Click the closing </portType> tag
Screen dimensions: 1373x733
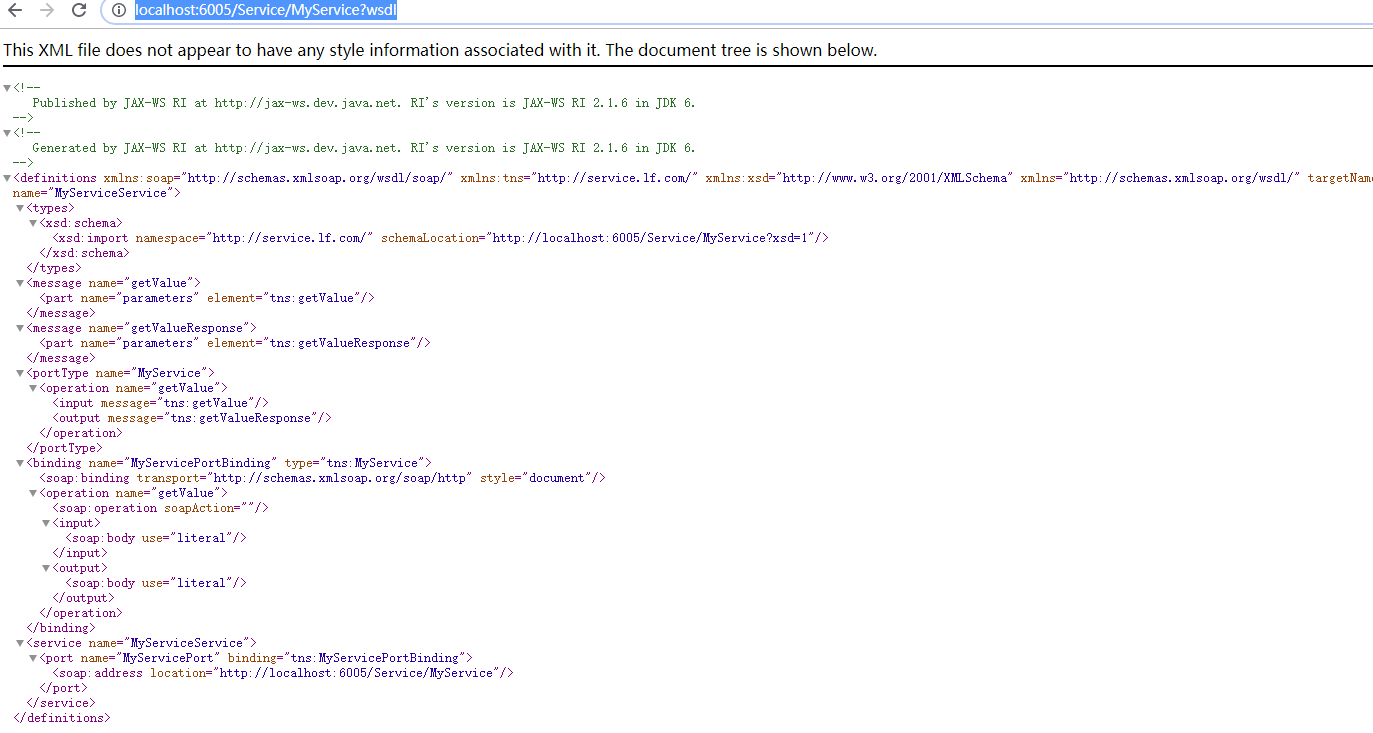tap(64, 448)
